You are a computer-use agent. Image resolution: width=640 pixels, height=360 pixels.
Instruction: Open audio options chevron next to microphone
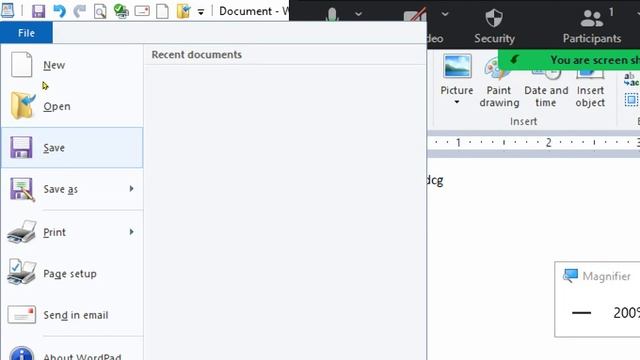[358, 14]
